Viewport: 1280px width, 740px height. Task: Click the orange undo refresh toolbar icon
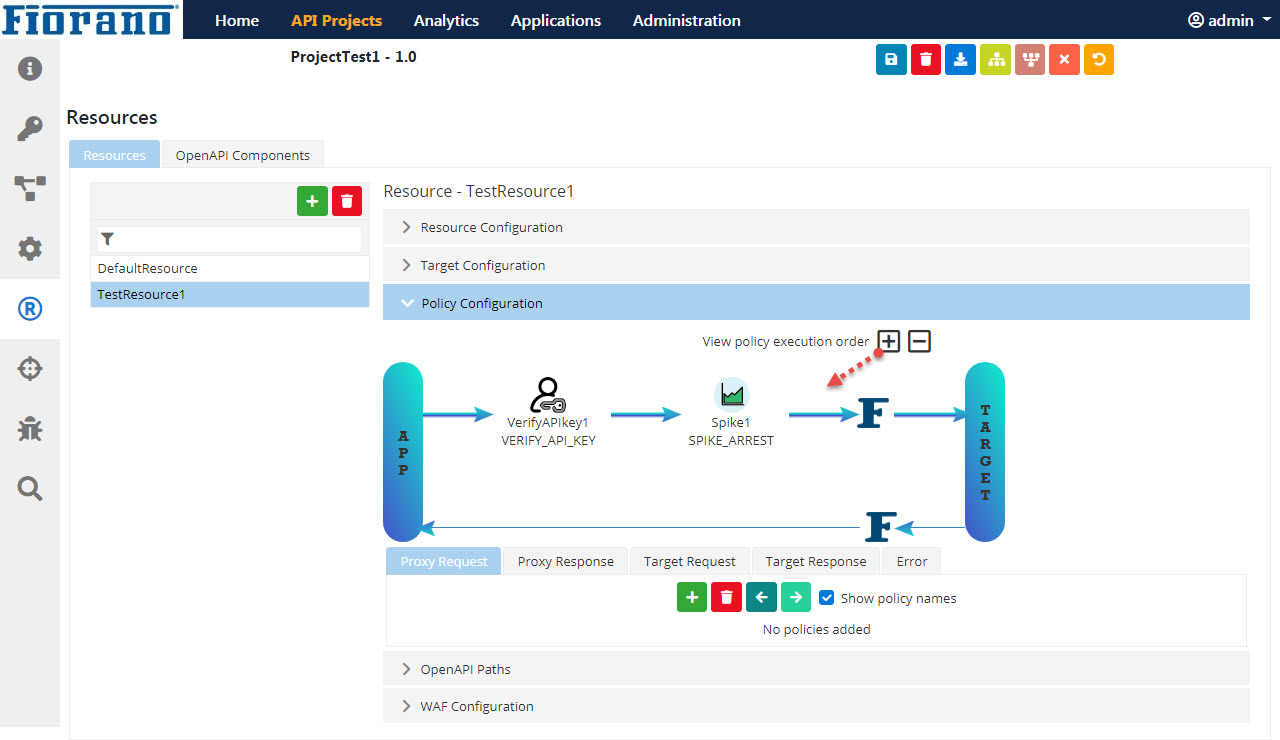pyautogui.click(x=1099, y=60)
